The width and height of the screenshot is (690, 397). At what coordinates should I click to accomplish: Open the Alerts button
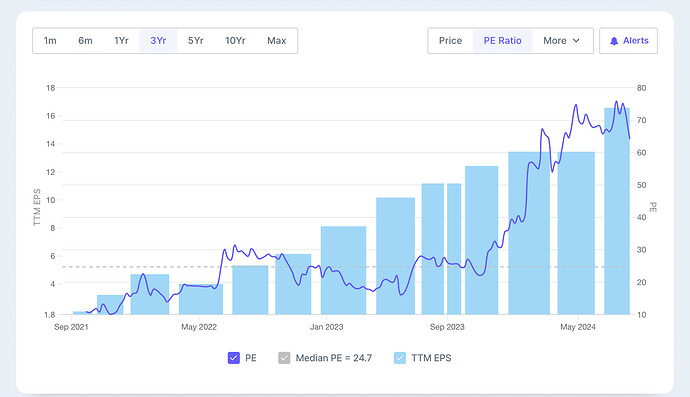(628, 40)
